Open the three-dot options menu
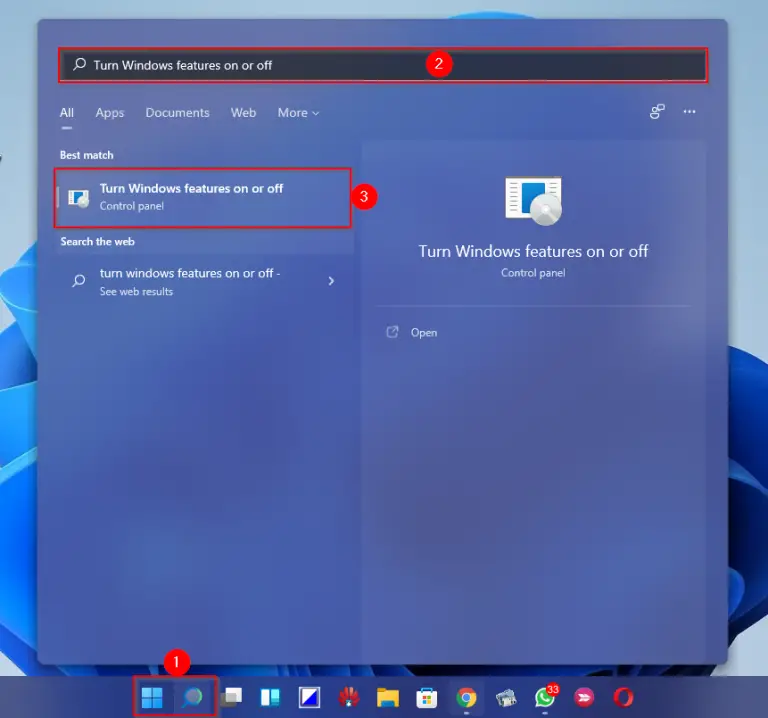The height and width of the screenshot is (718, 768). click(x=689, y=112)
